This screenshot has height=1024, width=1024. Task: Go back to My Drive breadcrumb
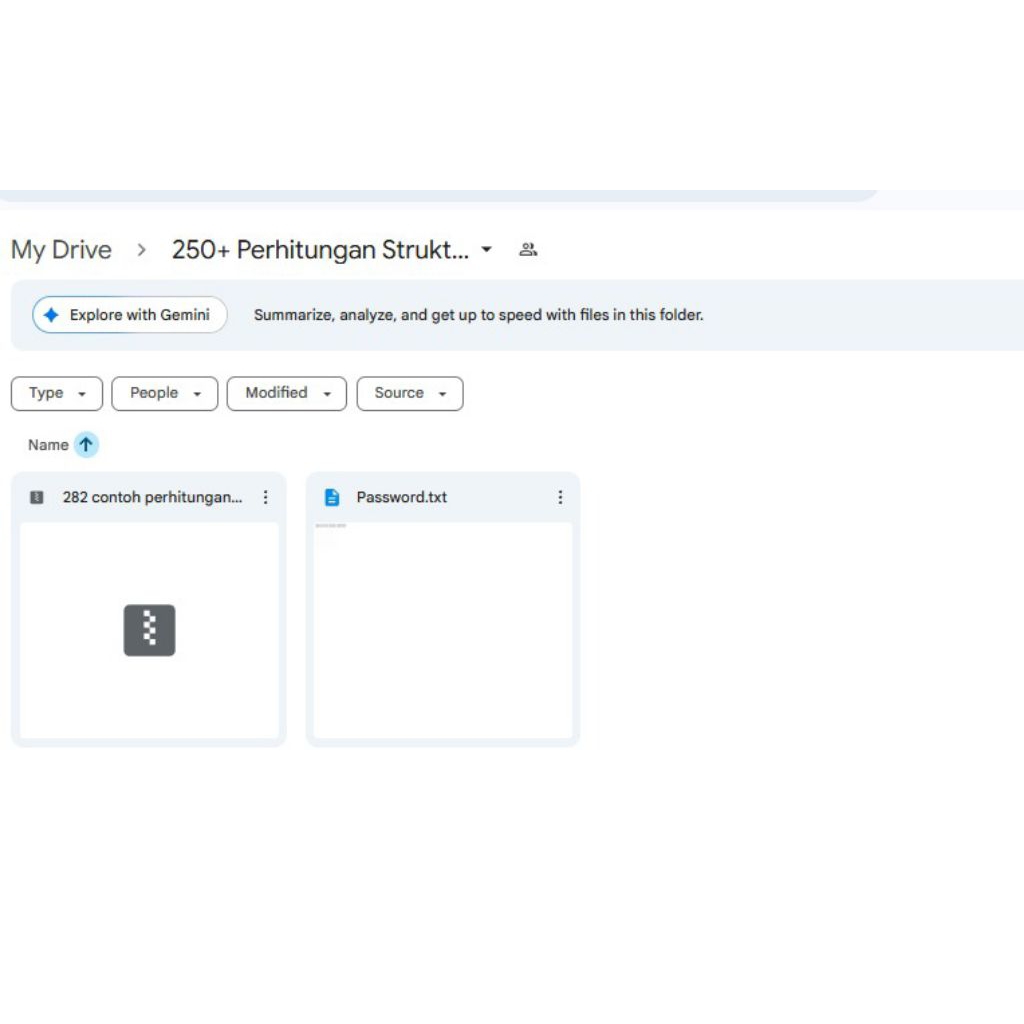pyautogui.click(x=61, y=250)
